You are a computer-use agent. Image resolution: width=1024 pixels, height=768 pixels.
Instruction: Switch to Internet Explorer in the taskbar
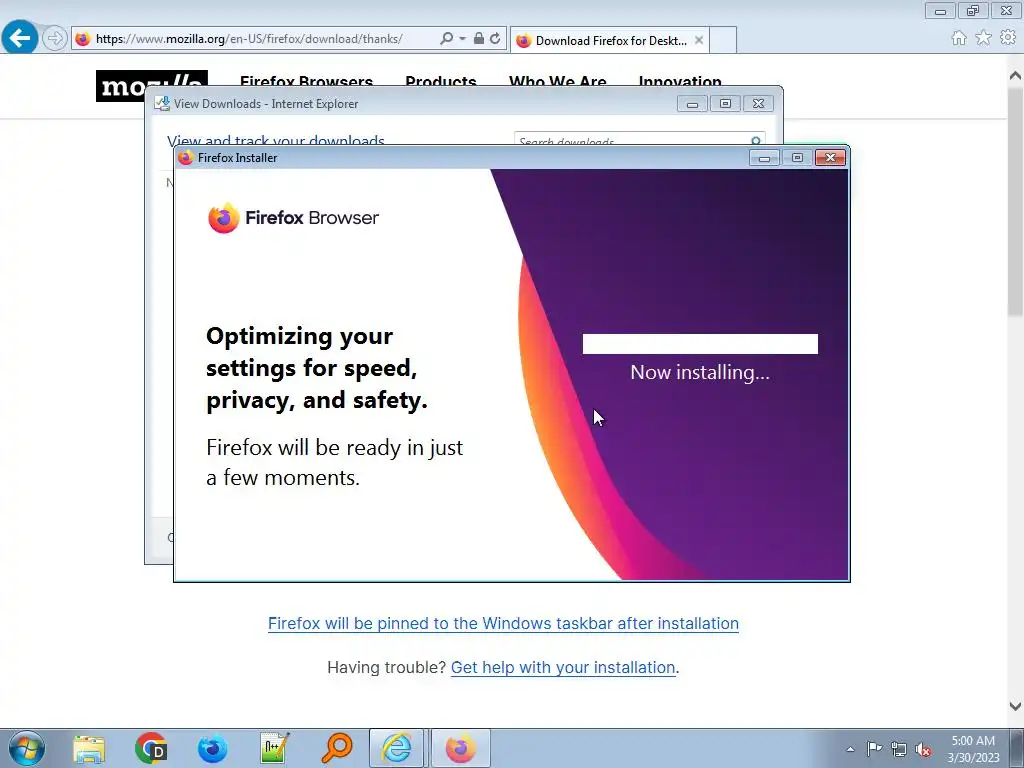396,748
